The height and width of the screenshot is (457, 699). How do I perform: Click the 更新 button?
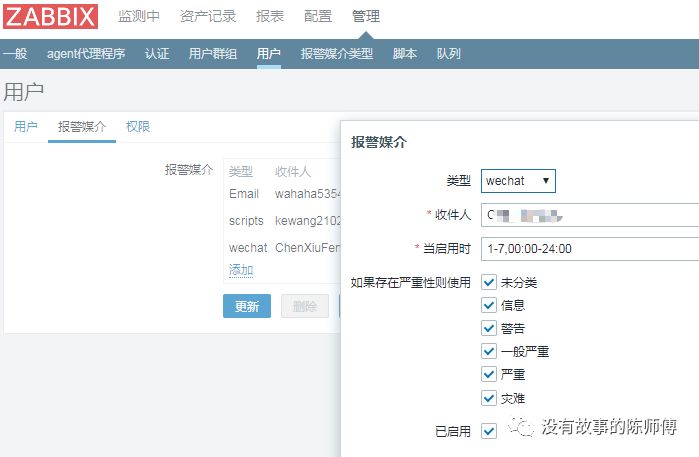click(246, 306)
